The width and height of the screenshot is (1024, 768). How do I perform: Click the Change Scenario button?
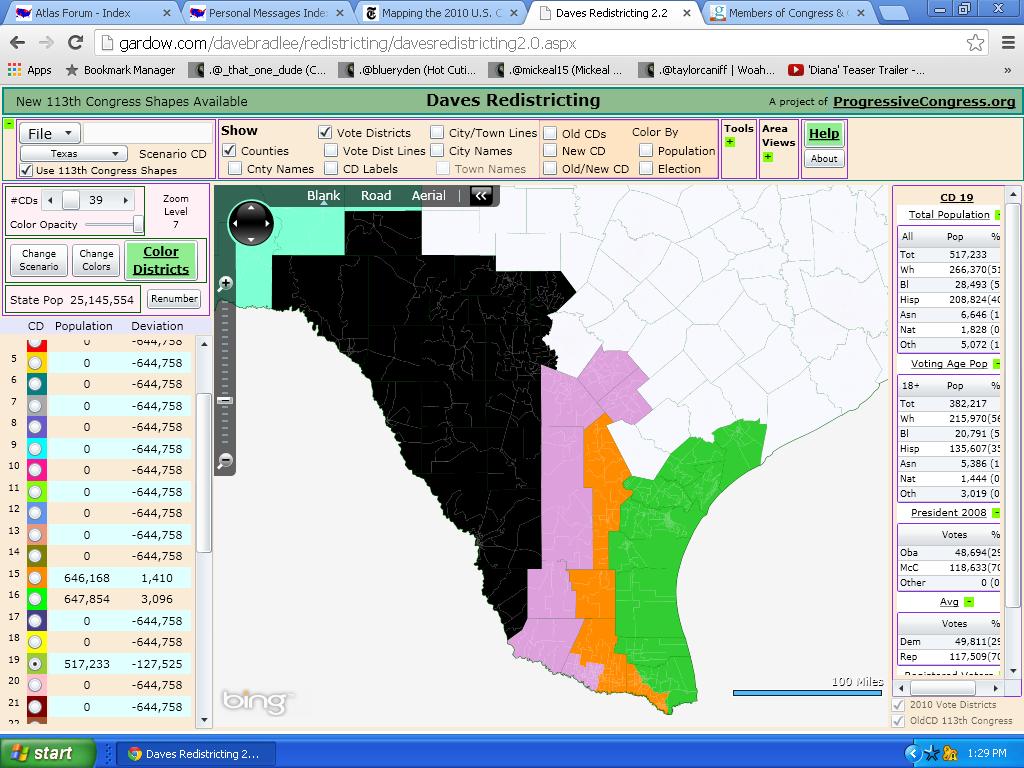(x=39, y=260)
